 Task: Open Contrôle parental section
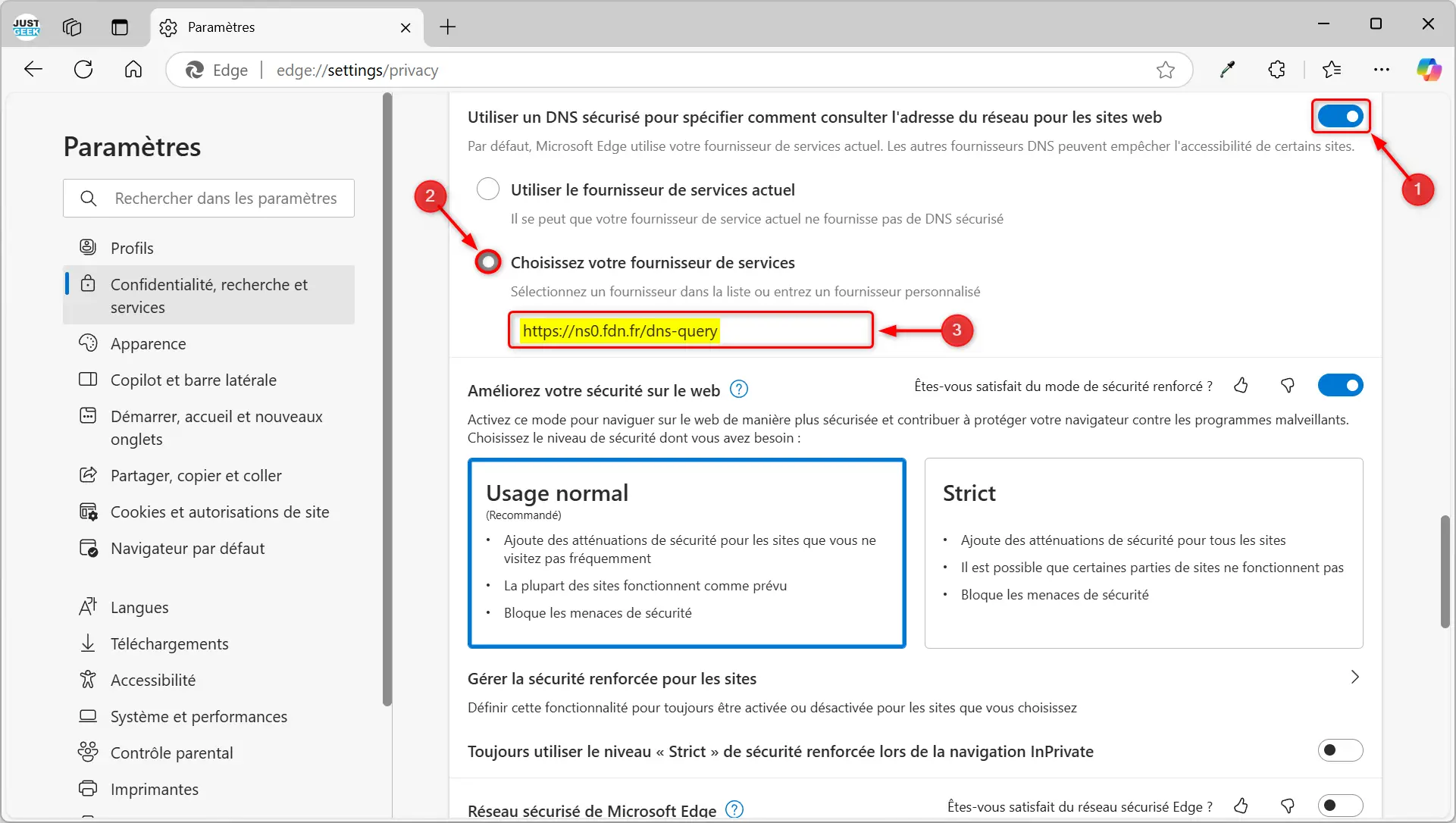coord(208,753)
